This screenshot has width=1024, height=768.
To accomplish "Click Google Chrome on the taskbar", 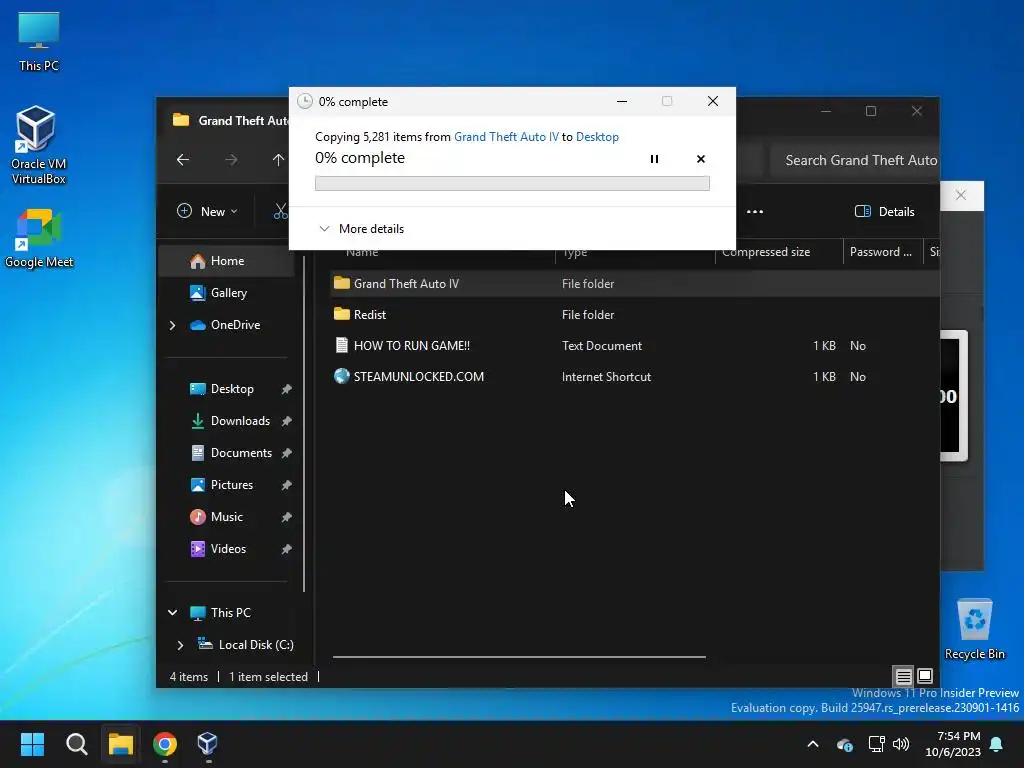I will click(165, 744).
